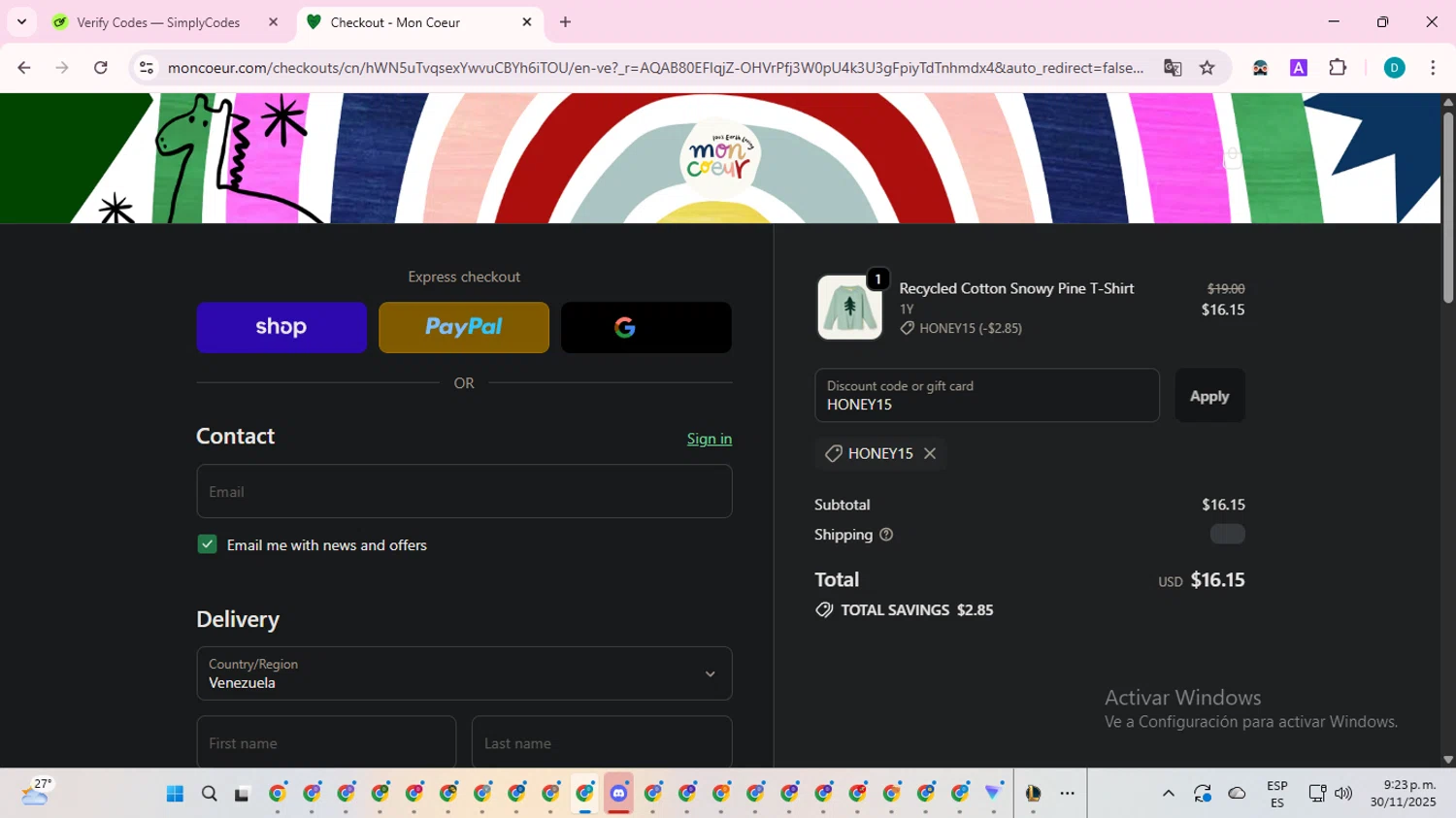1456x818 pixels.
Task: Click the Shipping help question icon
Action: (x=886, y=535)
